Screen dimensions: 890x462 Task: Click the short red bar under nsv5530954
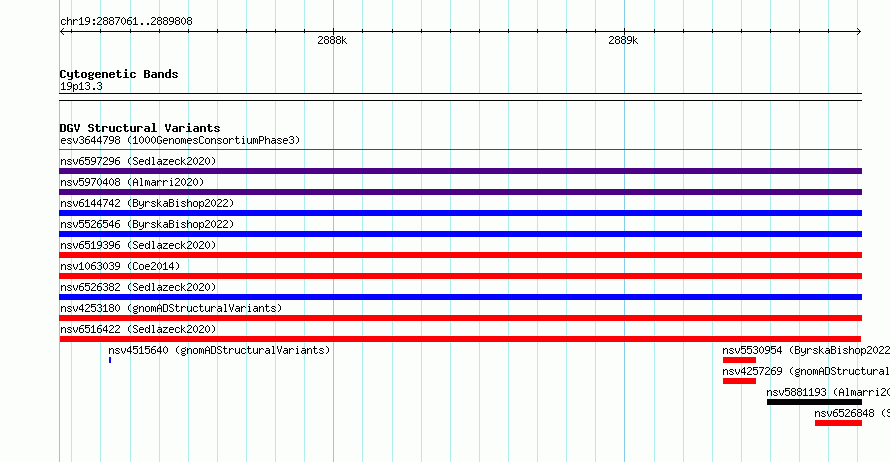[x=739, y=360]
